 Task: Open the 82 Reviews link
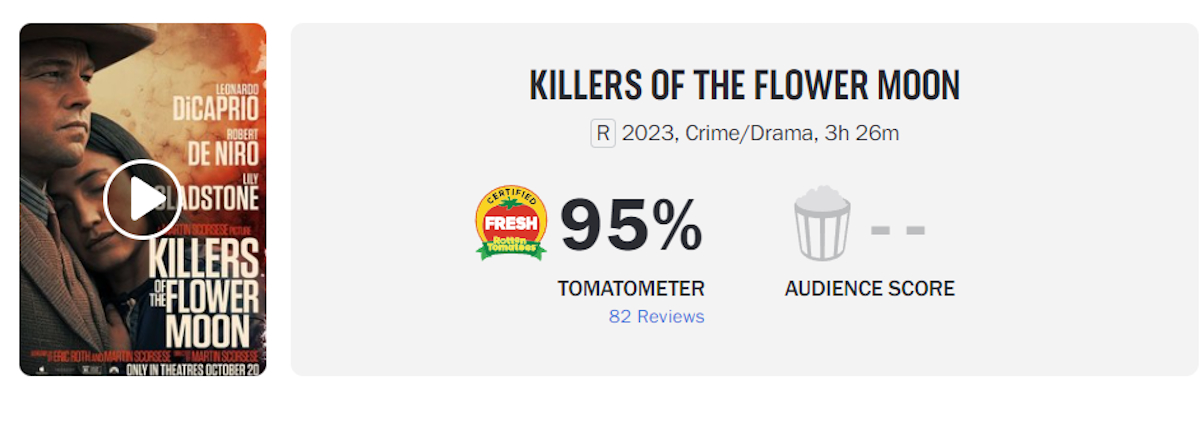[x=656, y=316]
